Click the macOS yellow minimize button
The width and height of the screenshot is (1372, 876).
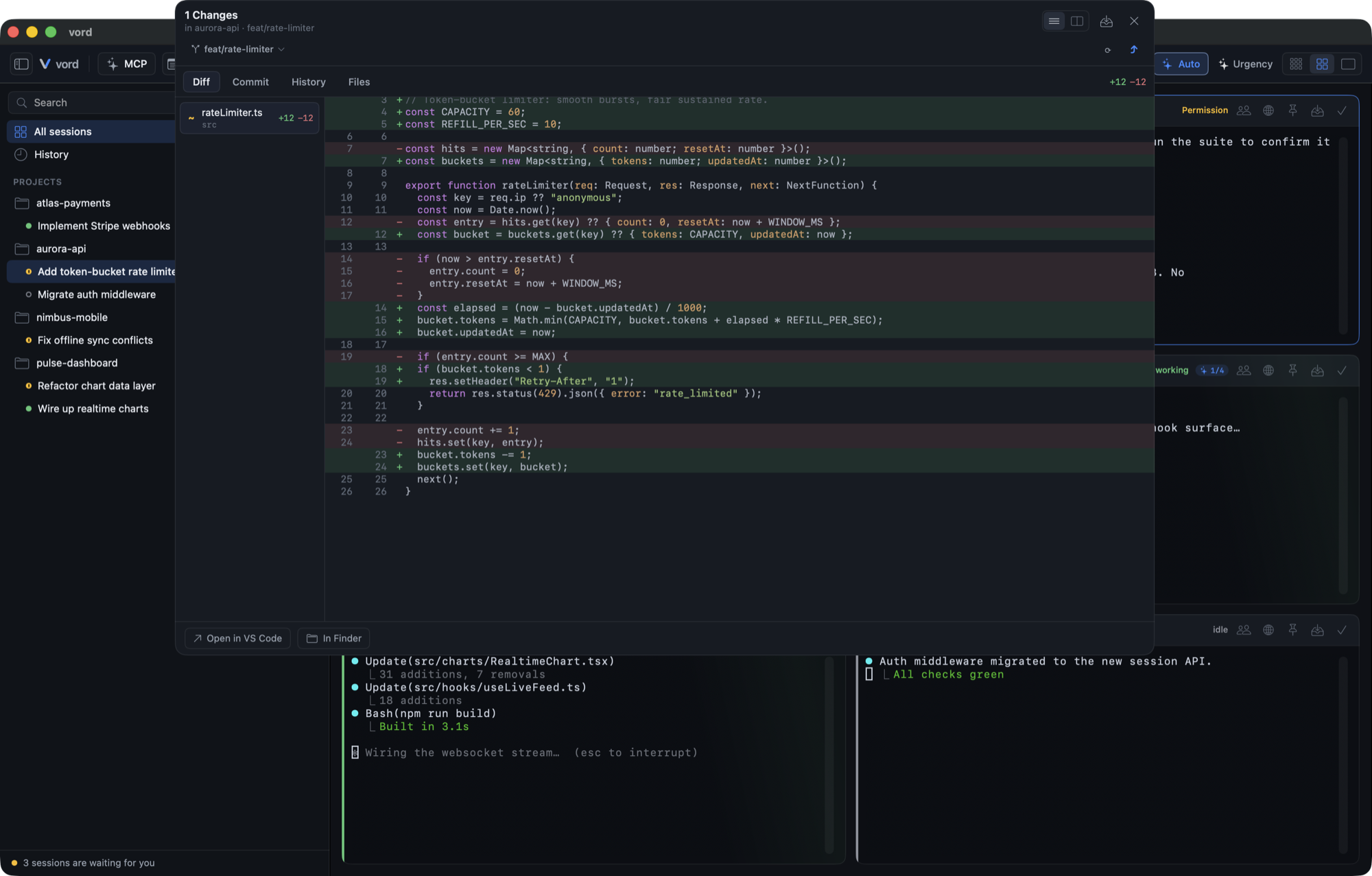pyautogui.click(x=32, y=32)
